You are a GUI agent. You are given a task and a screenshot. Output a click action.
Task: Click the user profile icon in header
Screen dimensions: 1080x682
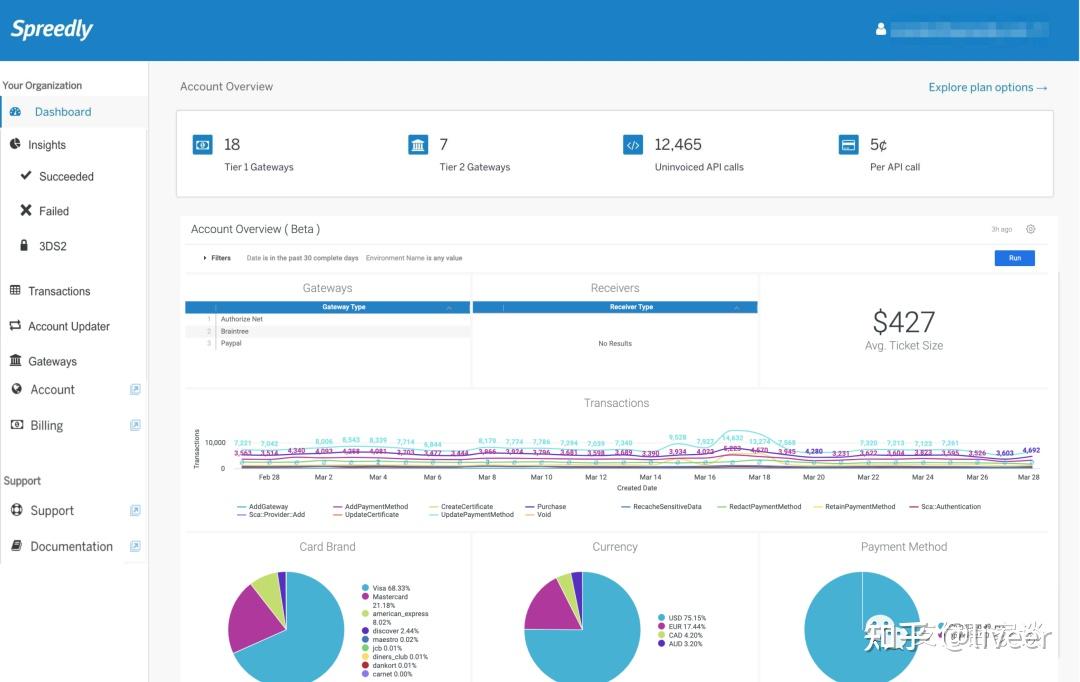880,30
